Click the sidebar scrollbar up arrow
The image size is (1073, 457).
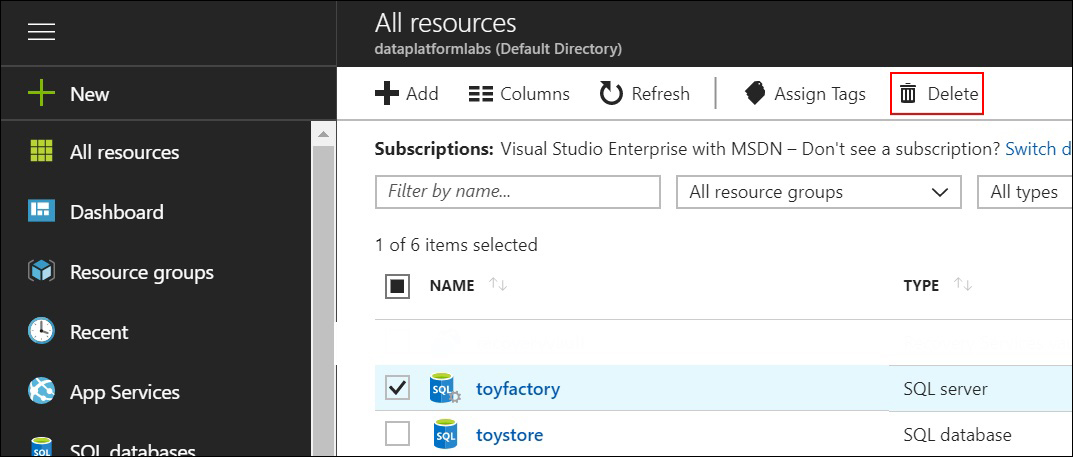pyautogui.click(x=324, y=134)
